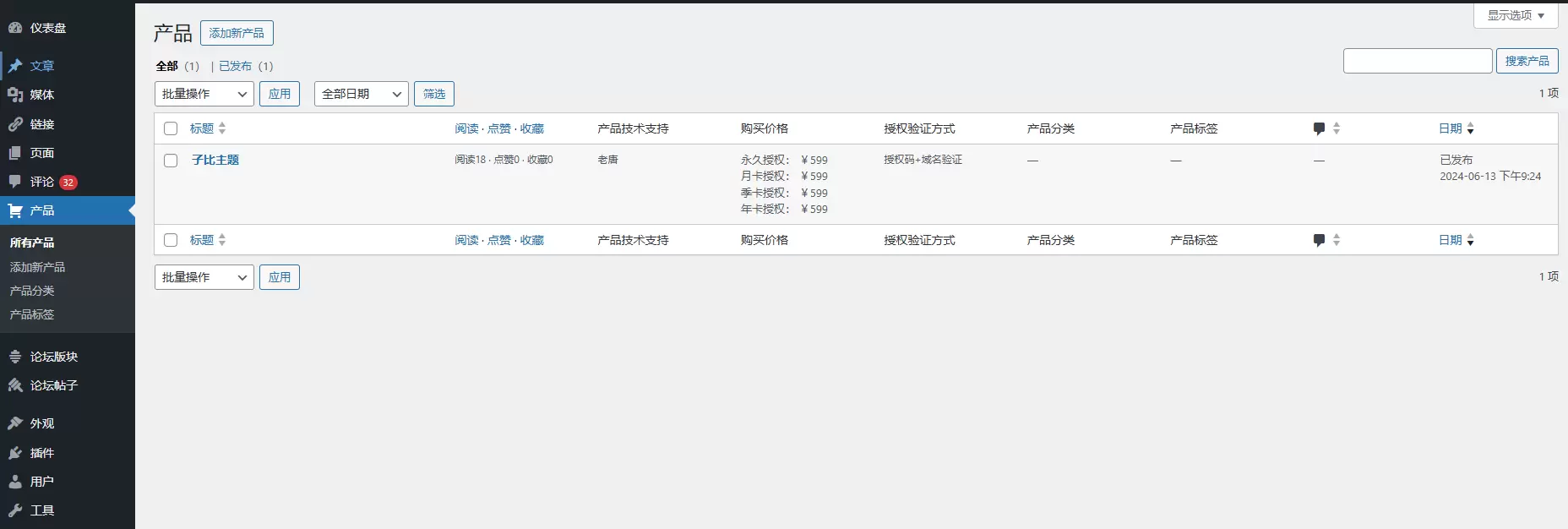Open the 用户 users icon
Viewport: 1568px width, 529px height.
[15, 482]
